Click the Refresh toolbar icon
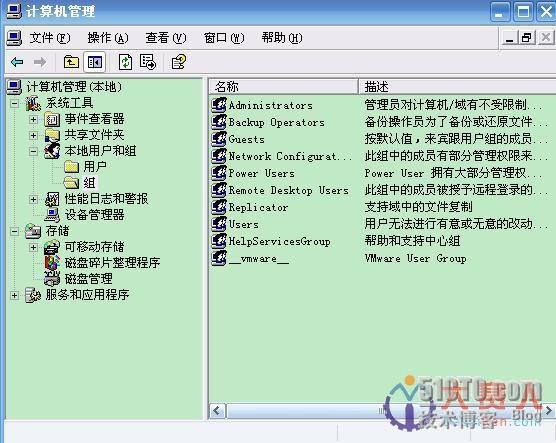The width and height of the screenshot is (556, 443). [x=126, y=62]
